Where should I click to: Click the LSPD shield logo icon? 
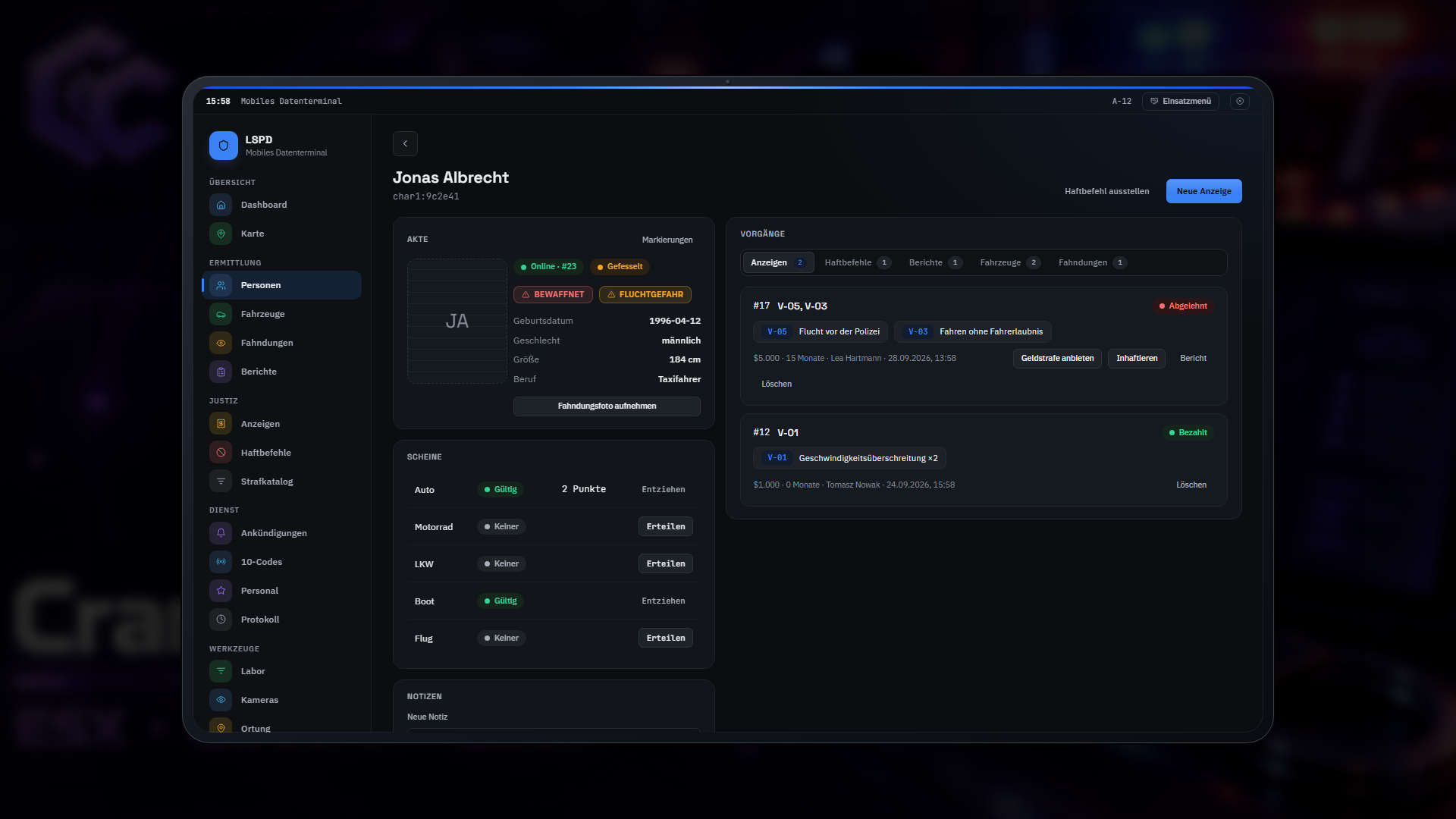223,146
